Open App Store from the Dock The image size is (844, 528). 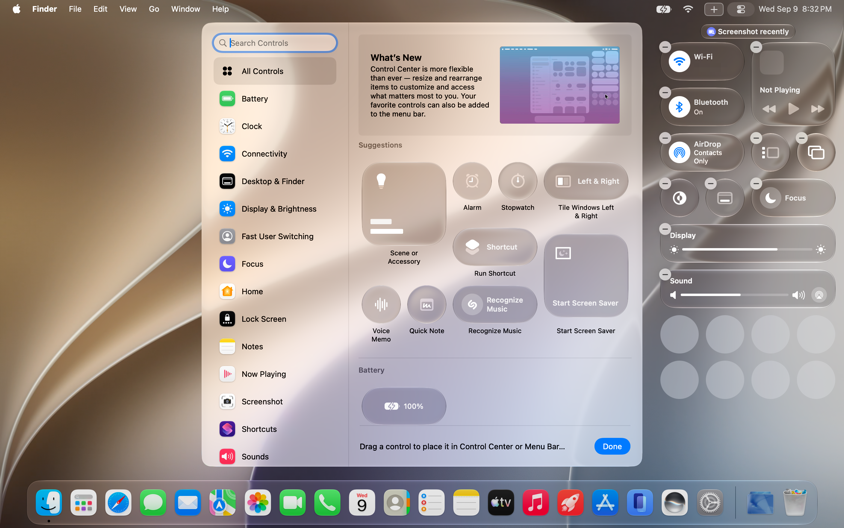click(605, 503)
